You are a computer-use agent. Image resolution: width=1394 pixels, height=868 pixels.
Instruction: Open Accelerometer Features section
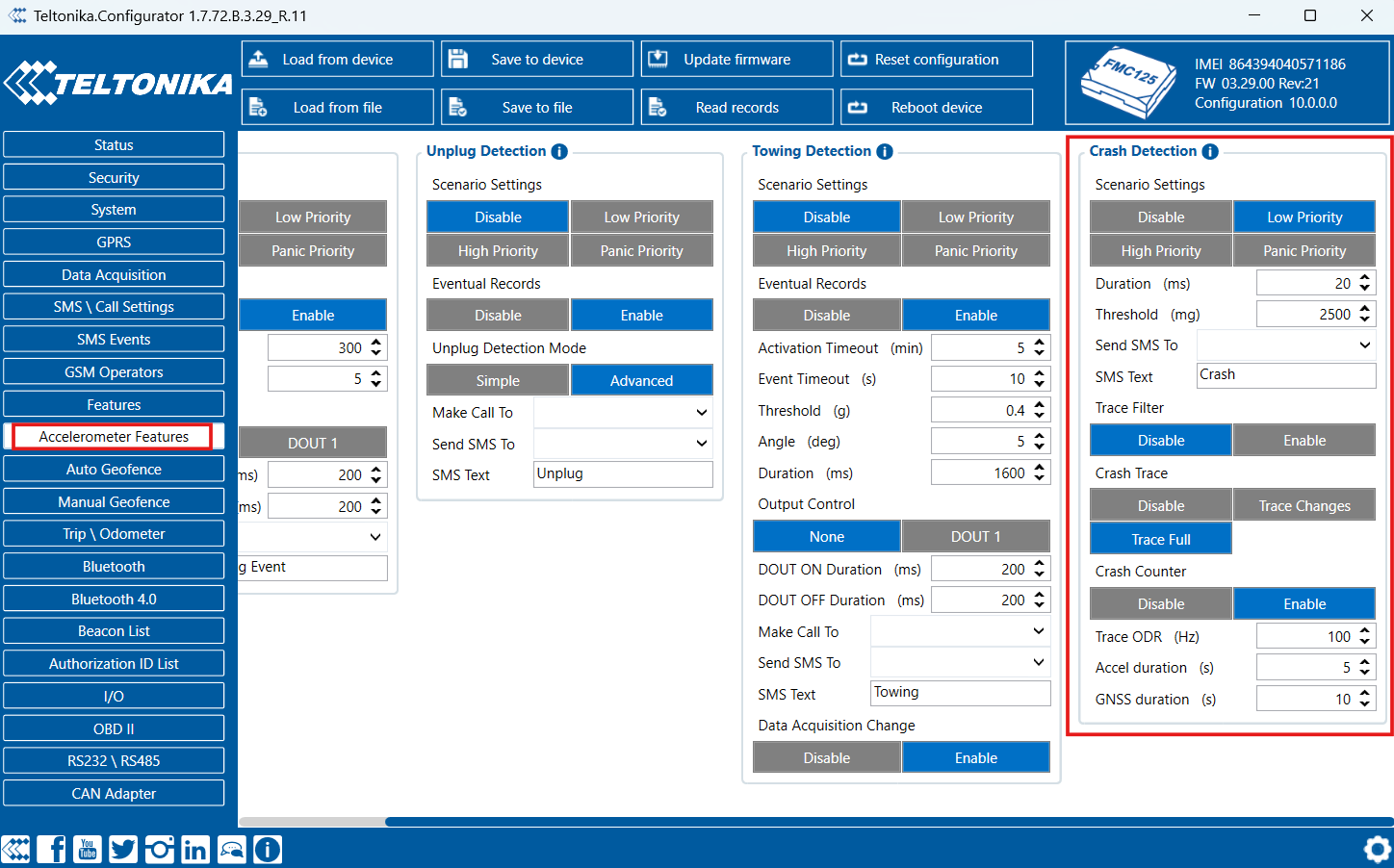pyautogui.click(x=114, y=436)
